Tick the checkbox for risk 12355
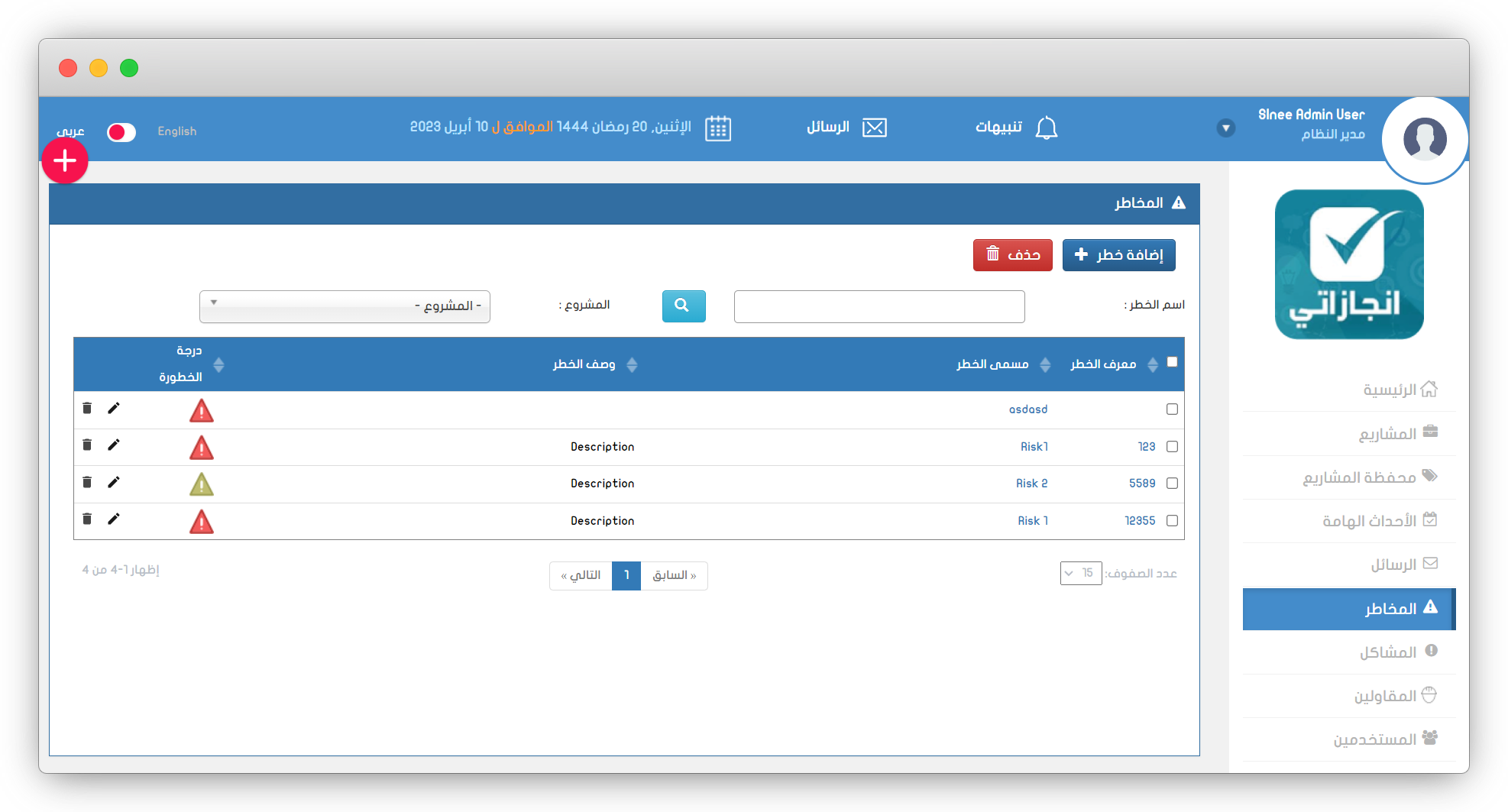 click(1172, 521)
